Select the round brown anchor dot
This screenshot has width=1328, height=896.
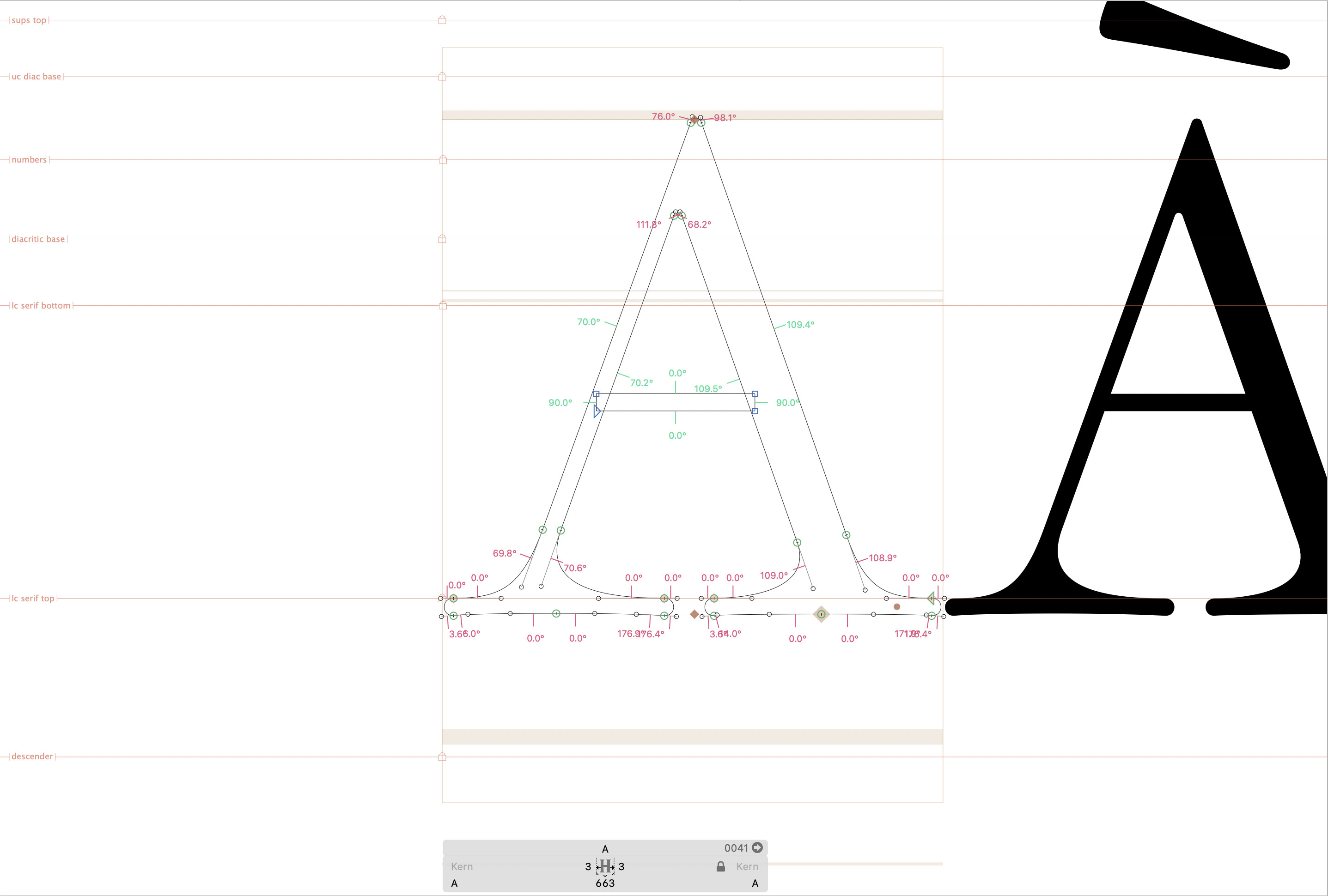[x=896, y=606]
